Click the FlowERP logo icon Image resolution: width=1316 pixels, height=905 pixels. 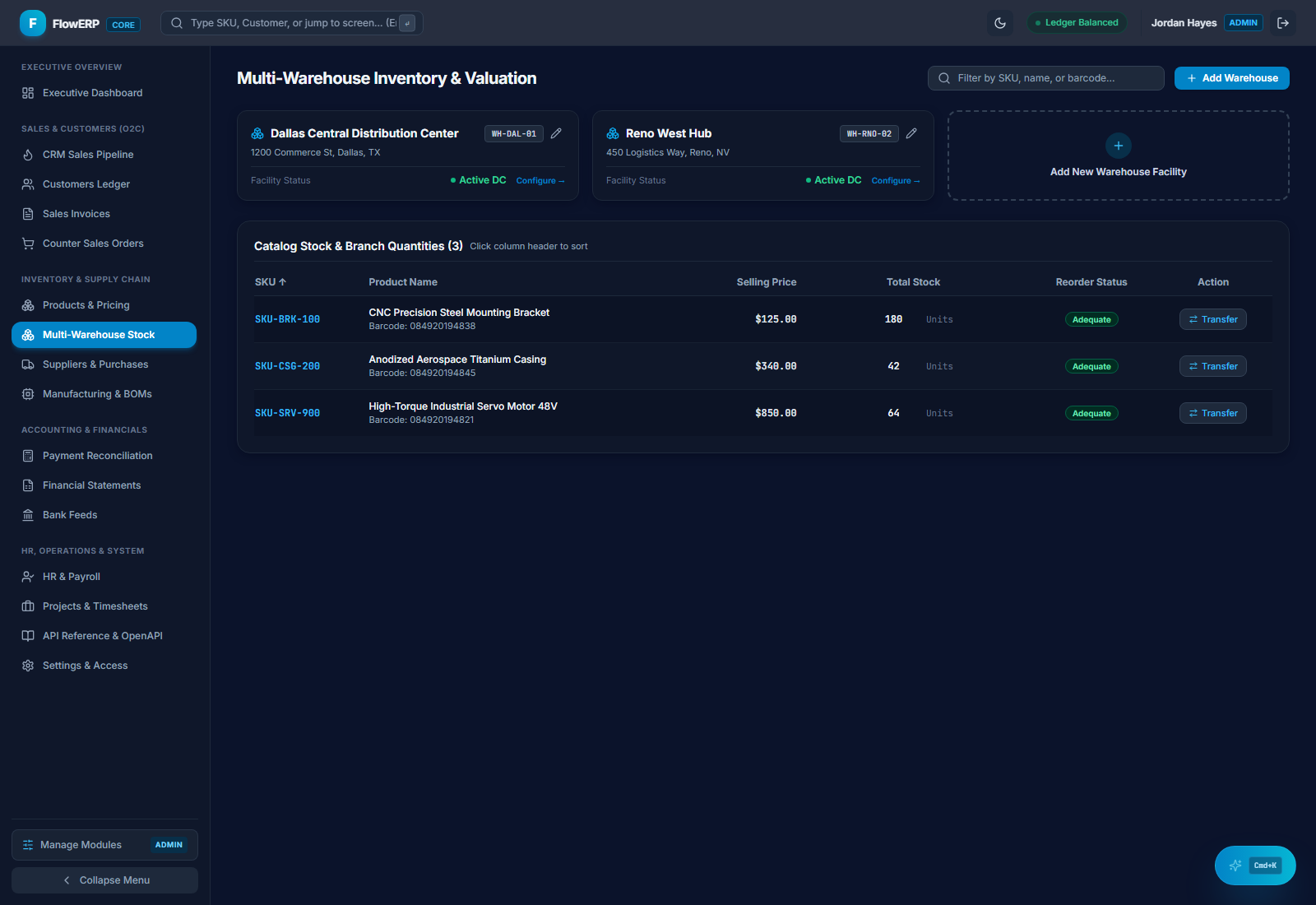33,23
